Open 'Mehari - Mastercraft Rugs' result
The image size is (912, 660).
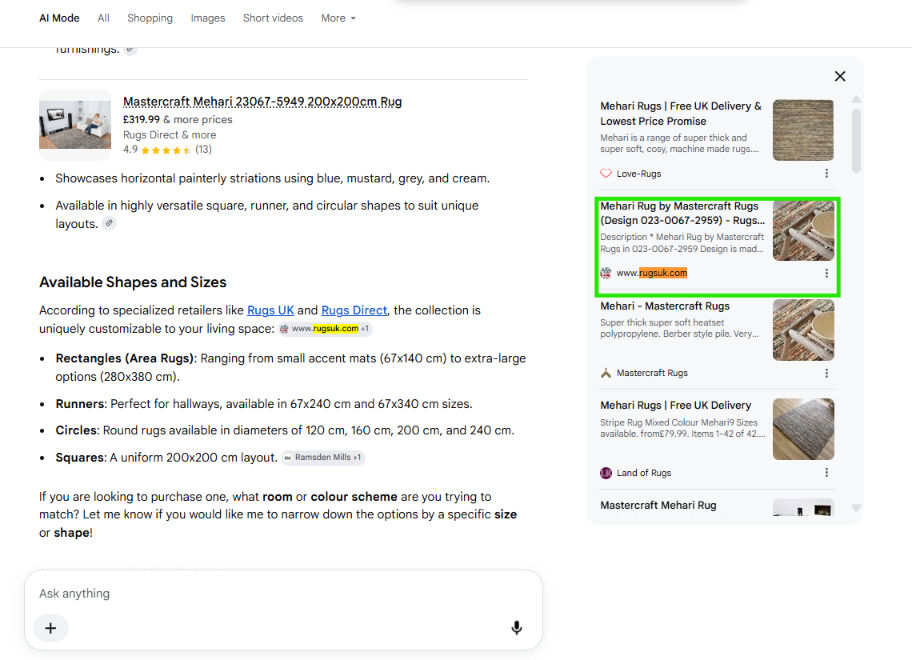click(x=665, y=306)
